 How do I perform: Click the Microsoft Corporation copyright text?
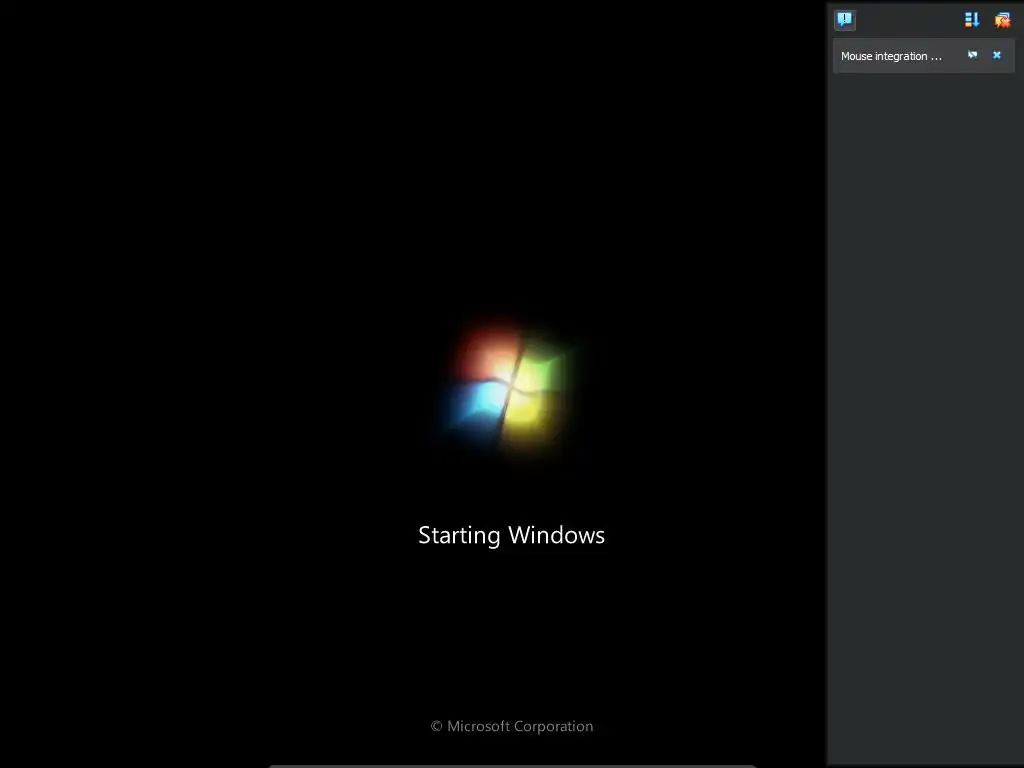tap(512, 726)
